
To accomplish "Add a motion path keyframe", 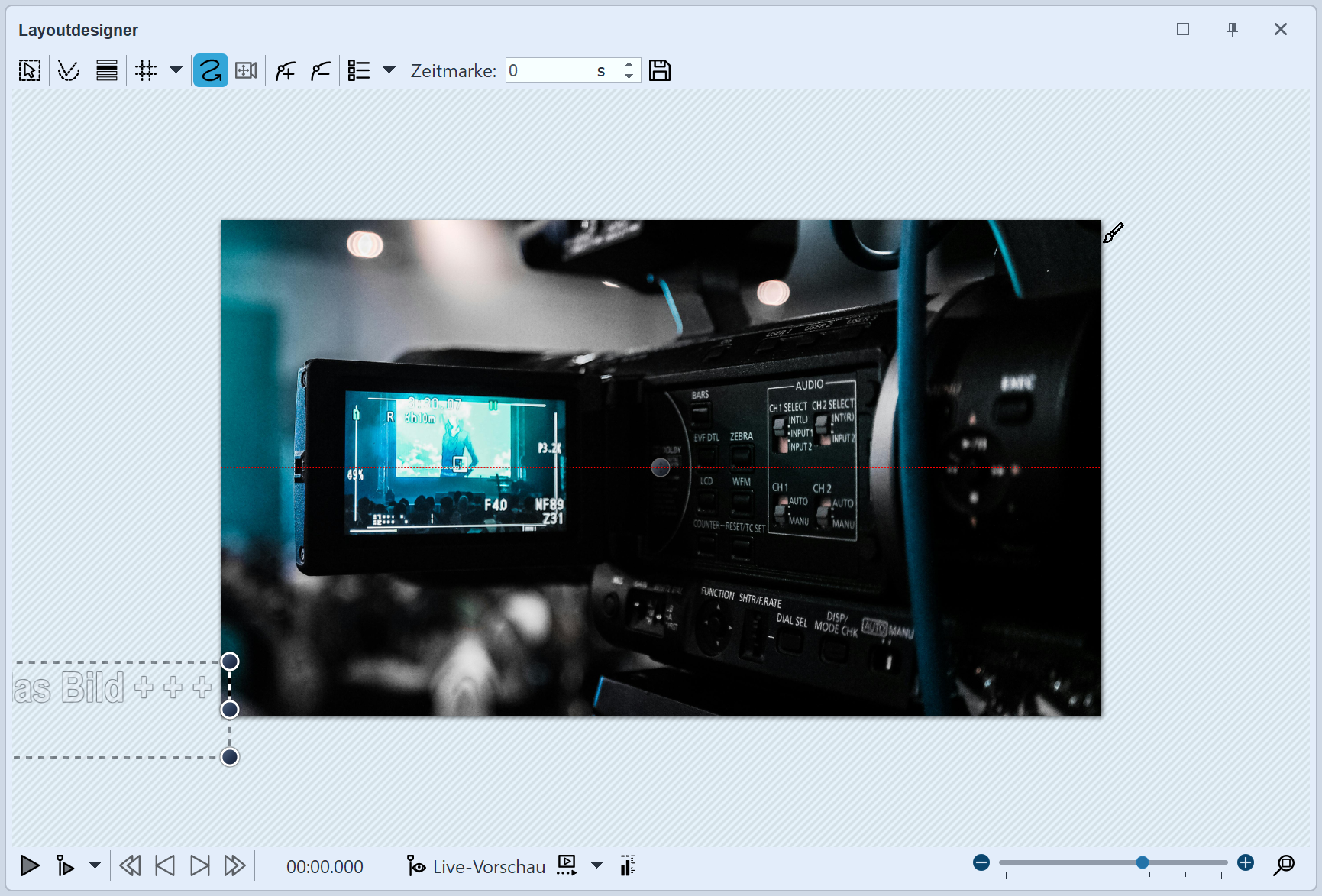I will 286,71.
